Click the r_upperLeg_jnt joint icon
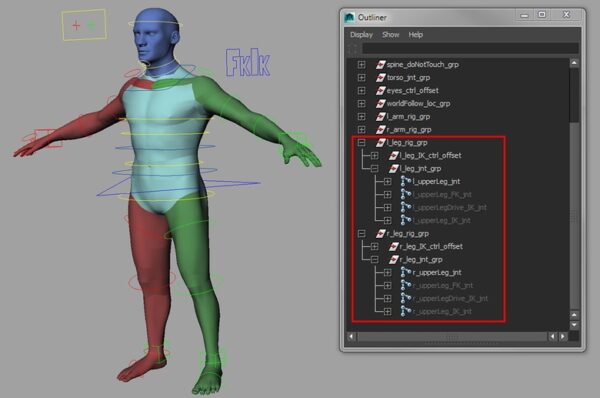The width and height of the screenshot is (600, 398). point(406,272)
